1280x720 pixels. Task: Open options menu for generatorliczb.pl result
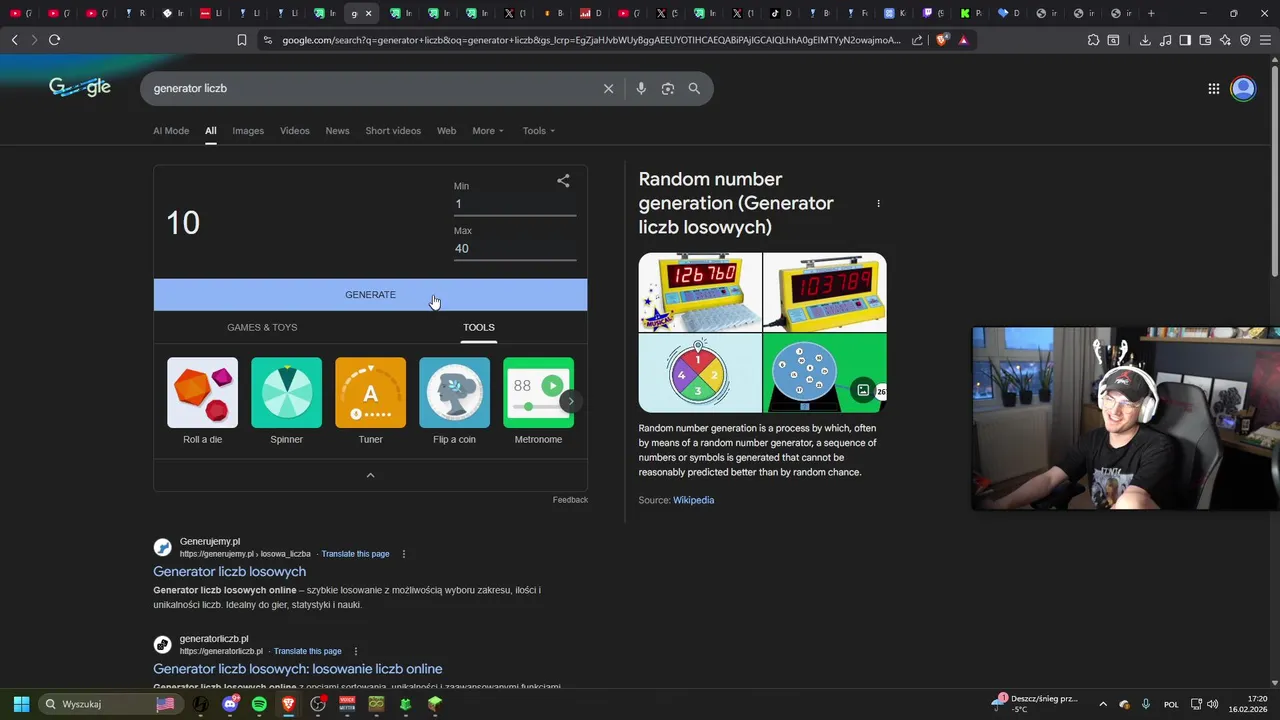[x=355, y=651]
